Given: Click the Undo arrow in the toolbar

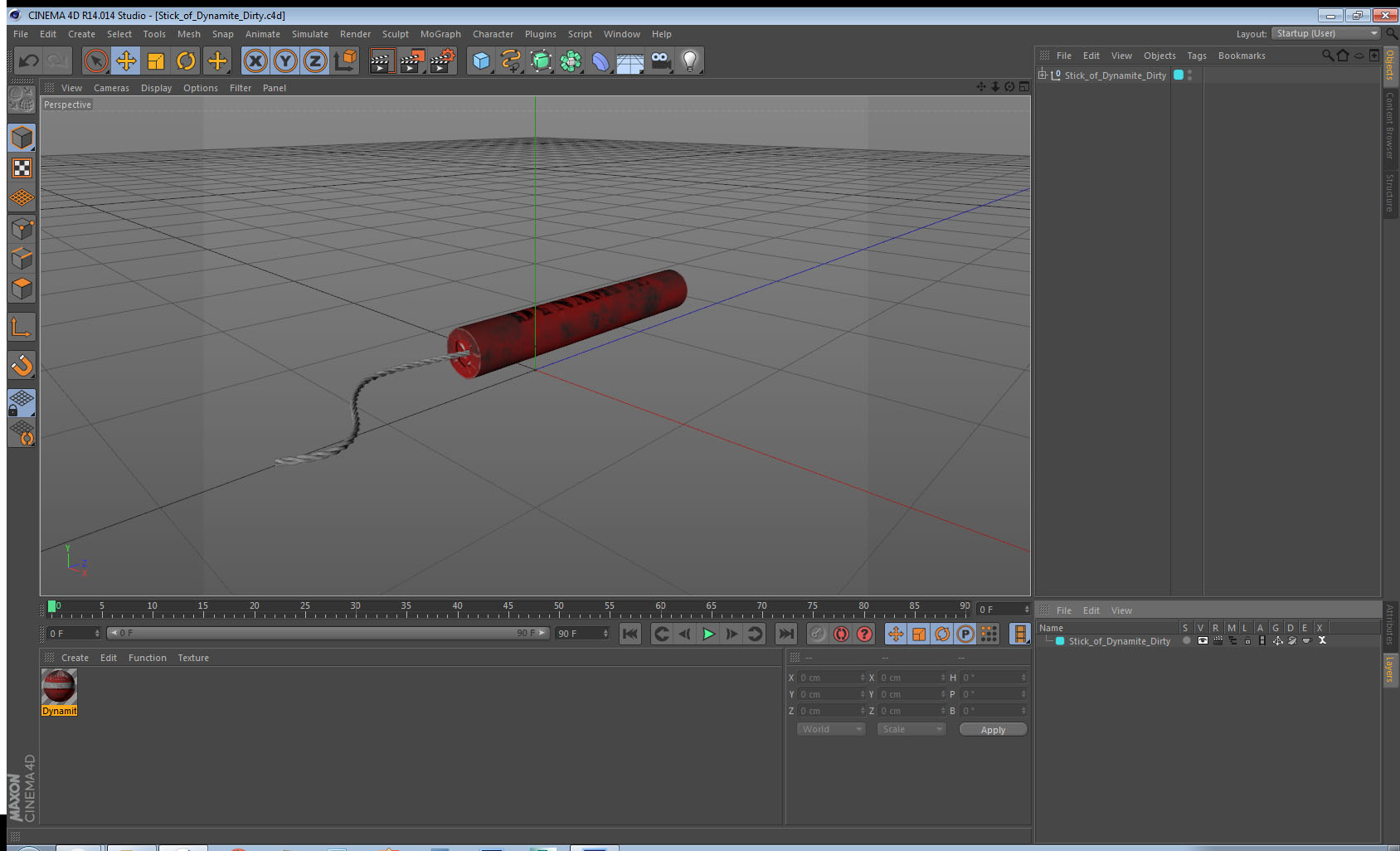Looking at the screenshot, I should point(29,61).
